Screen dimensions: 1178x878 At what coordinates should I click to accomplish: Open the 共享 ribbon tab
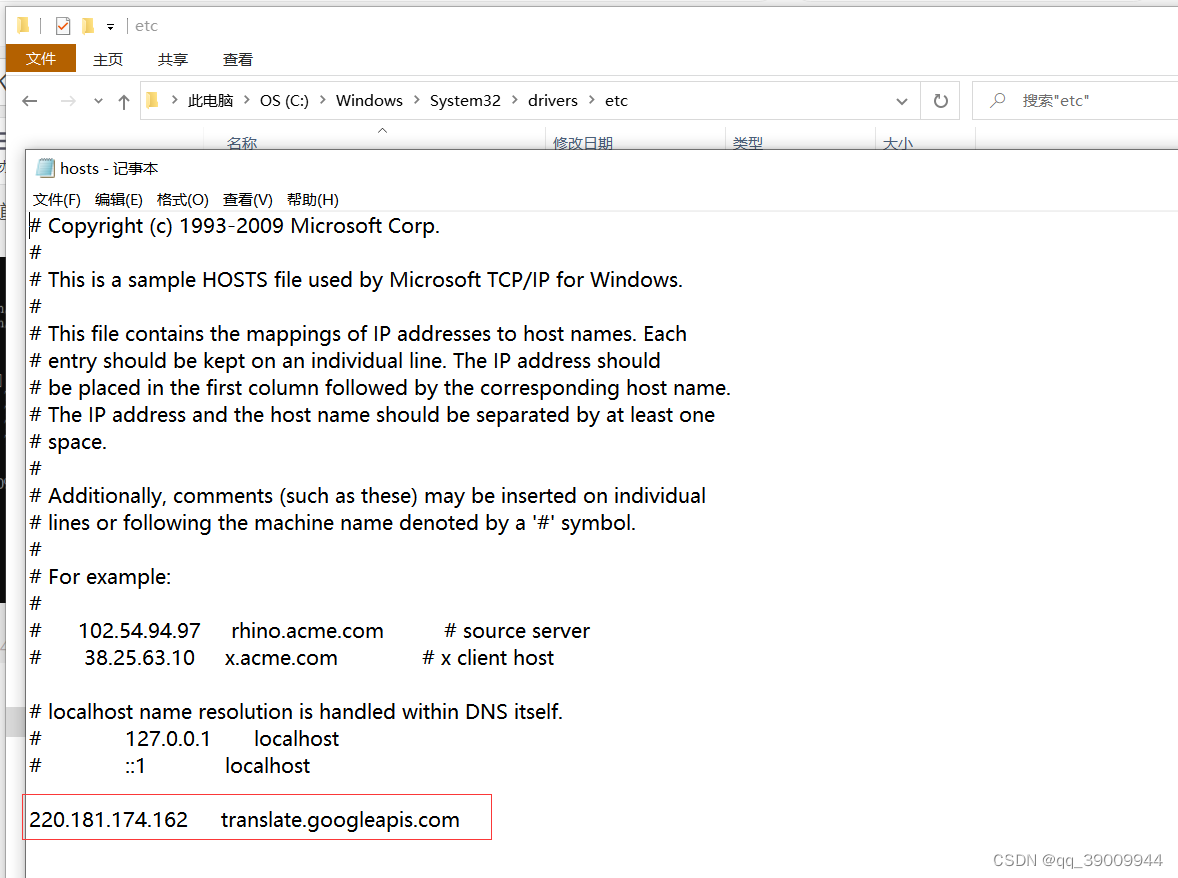pyautogui.click(x=173, y=59)
